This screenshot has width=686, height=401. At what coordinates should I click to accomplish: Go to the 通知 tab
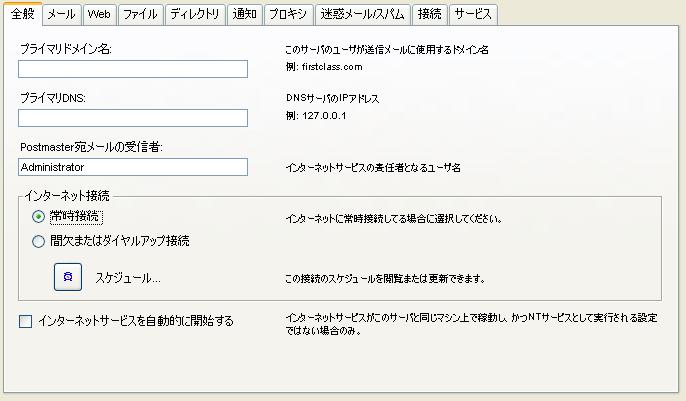244,14
